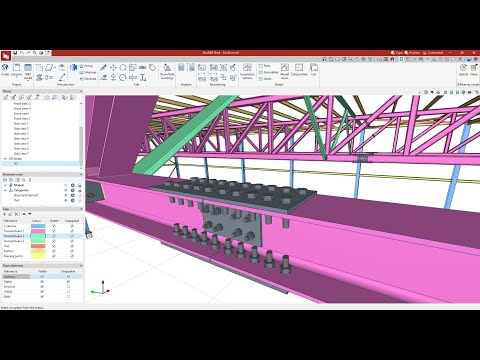Add a new tag with the plus icon
The width and height of the screenshot is (480, 360).
click(5, 214)
